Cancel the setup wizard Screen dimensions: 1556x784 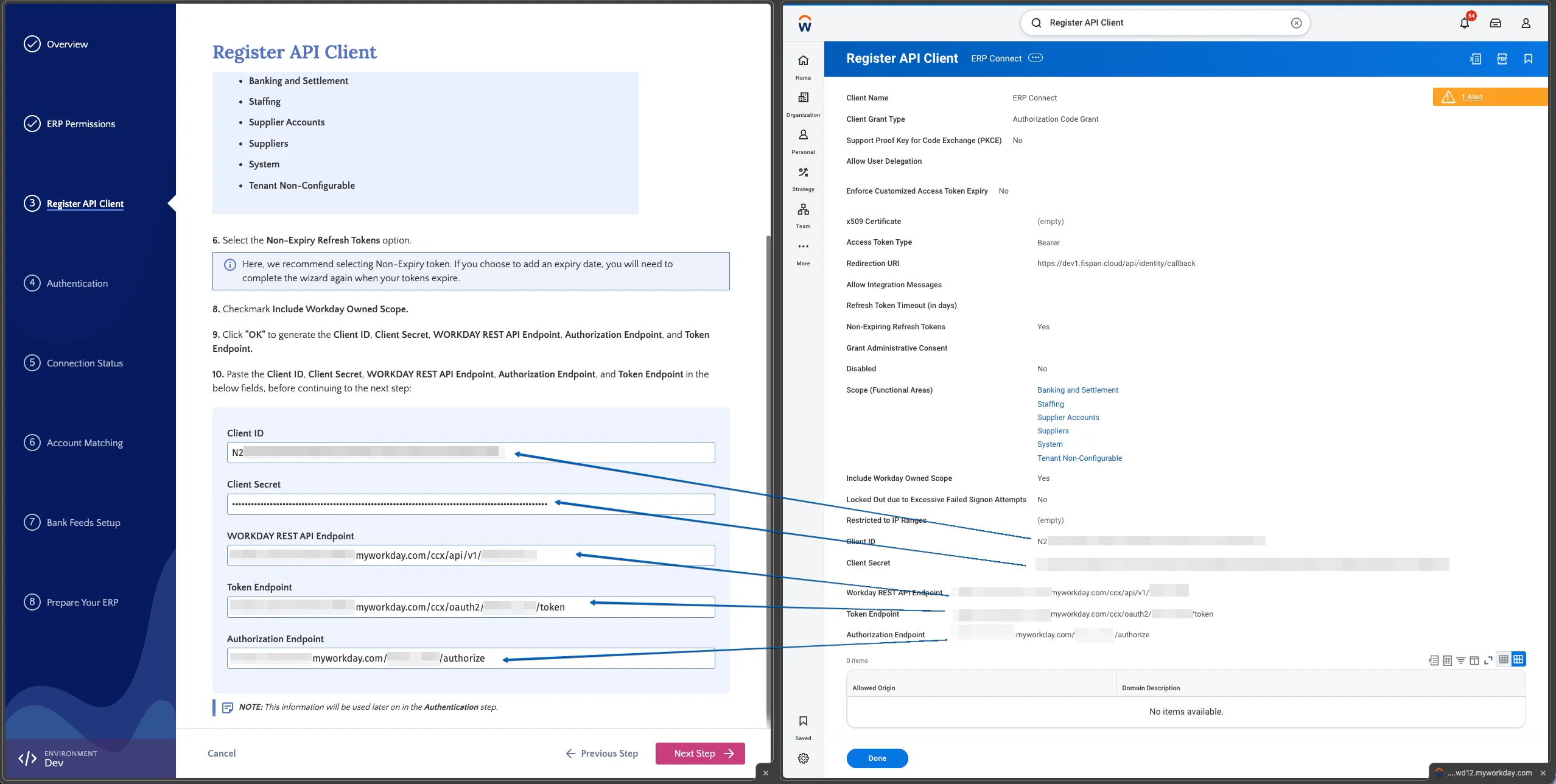(222, 754)
